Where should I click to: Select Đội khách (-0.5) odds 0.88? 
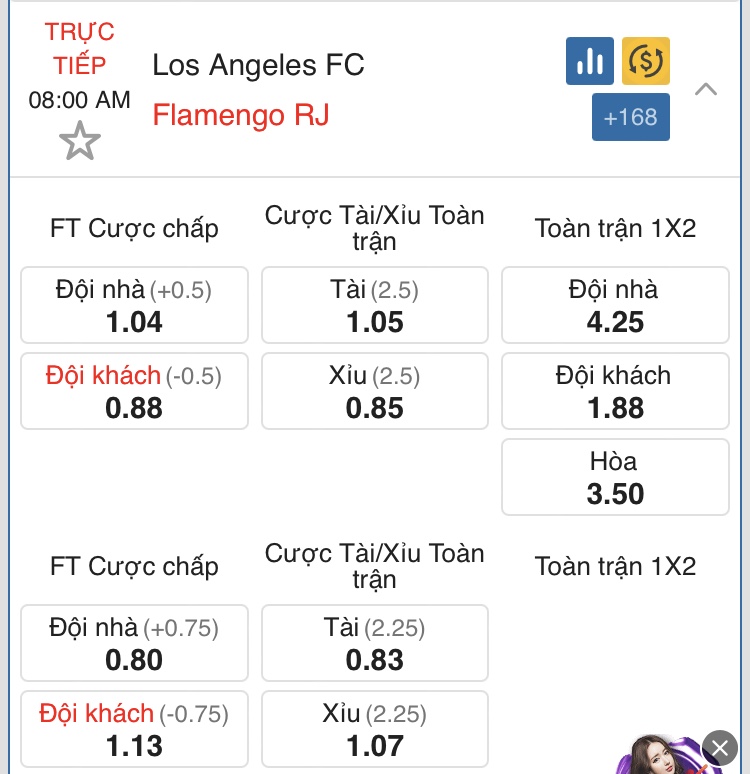click(x=134, y=391)
